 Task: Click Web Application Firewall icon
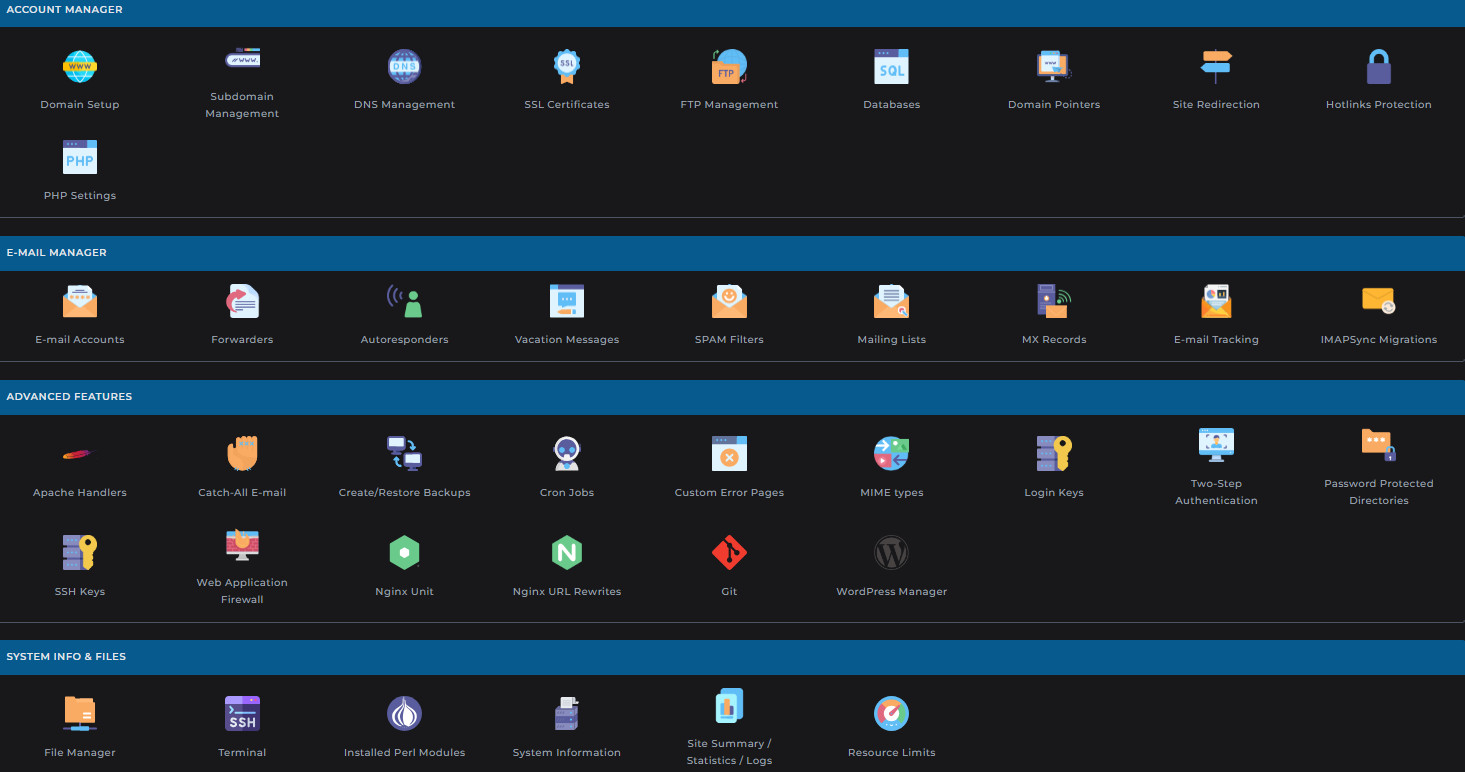click(x=242, y=545)
